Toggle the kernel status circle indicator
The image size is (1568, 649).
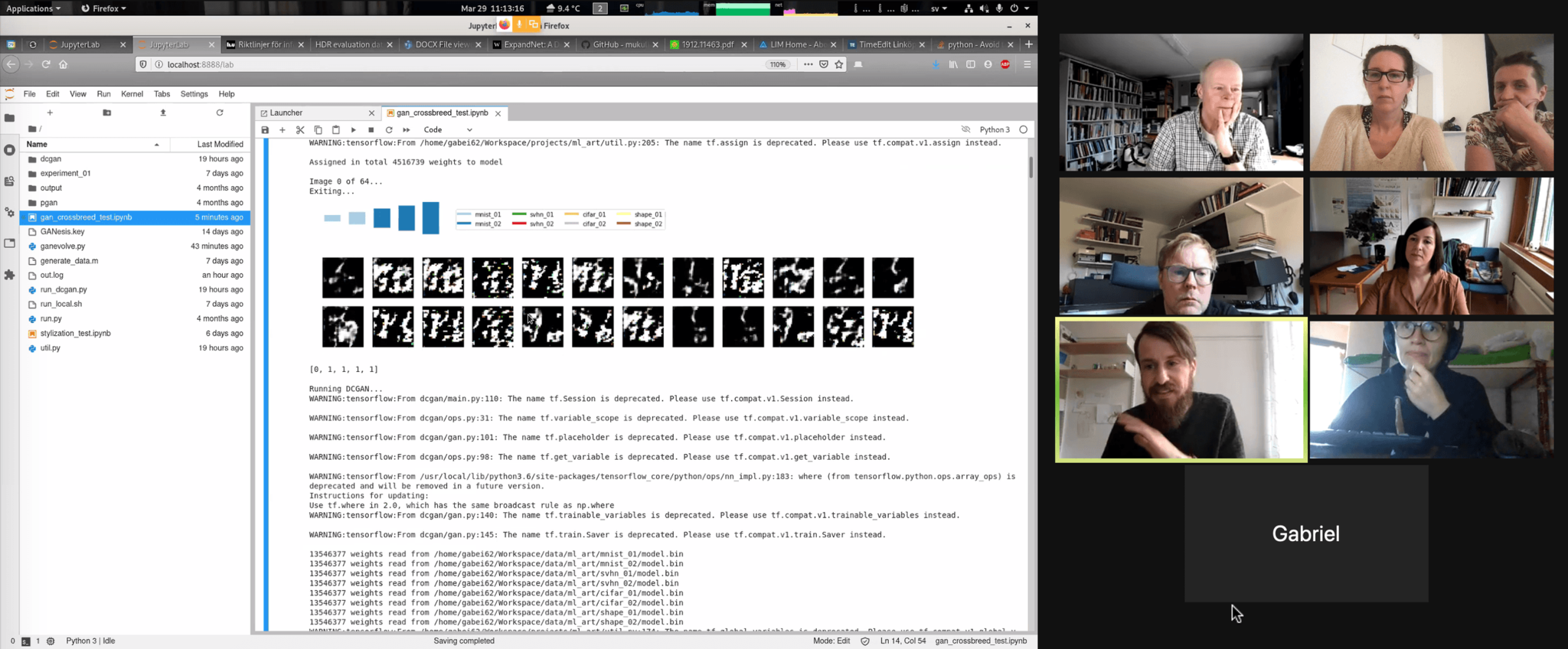coord(1024,129)
